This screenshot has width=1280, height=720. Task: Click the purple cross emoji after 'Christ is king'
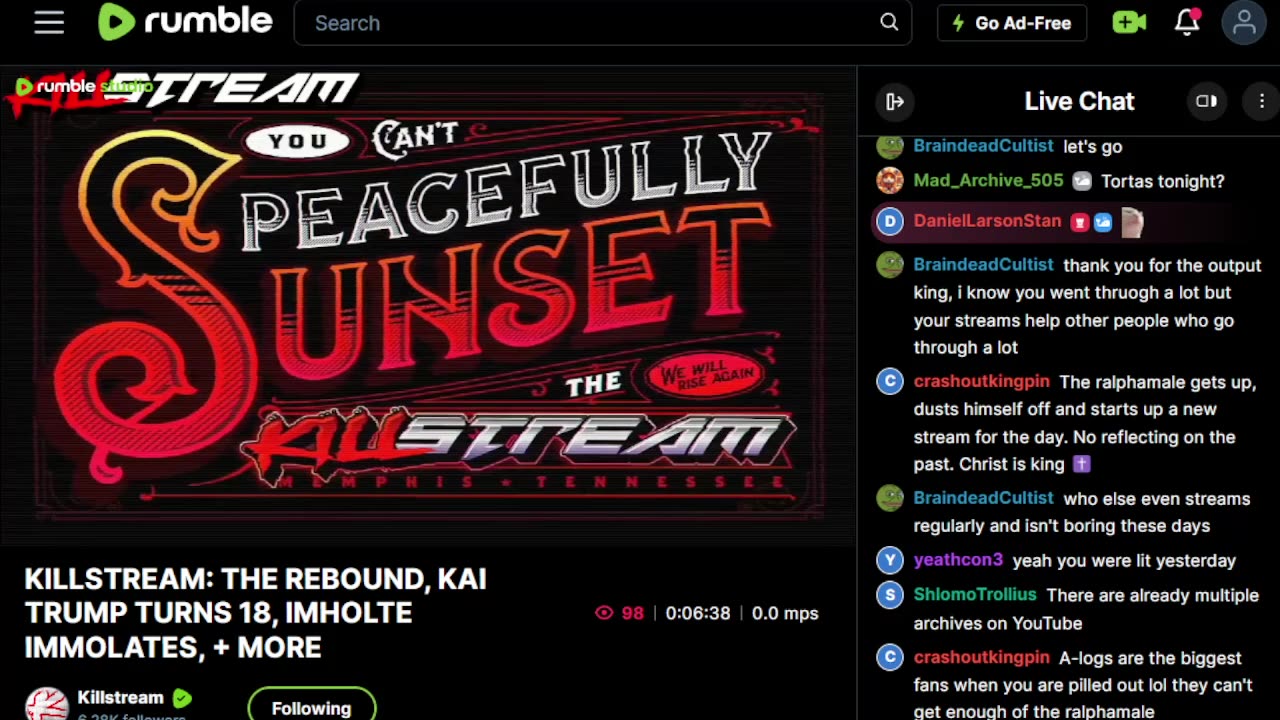(1081, 464)
